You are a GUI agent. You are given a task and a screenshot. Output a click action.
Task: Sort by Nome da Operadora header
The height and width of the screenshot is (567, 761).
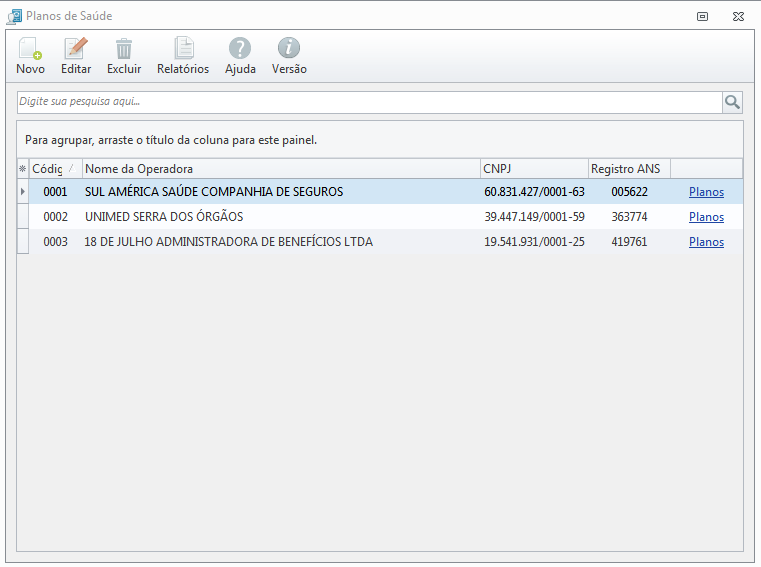[281, 169]
